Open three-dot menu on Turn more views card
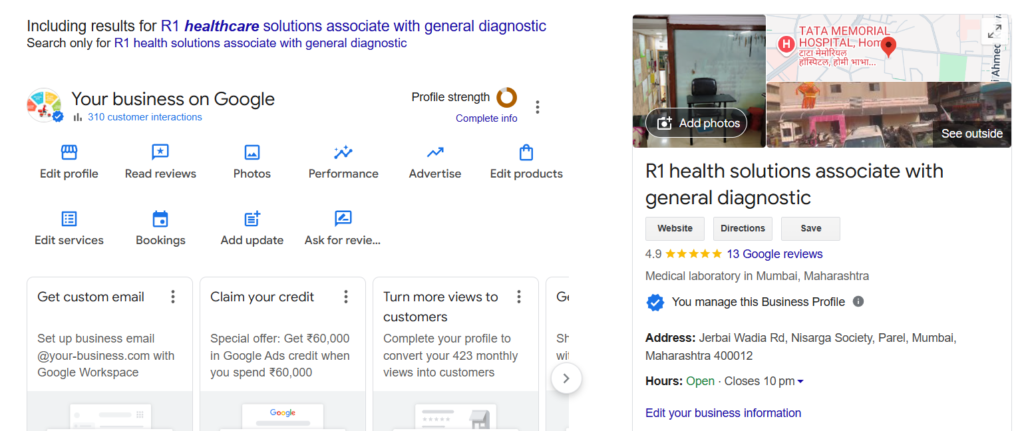Image resolution: width=1024 pixels, height=431 pixels. [519, 297]
